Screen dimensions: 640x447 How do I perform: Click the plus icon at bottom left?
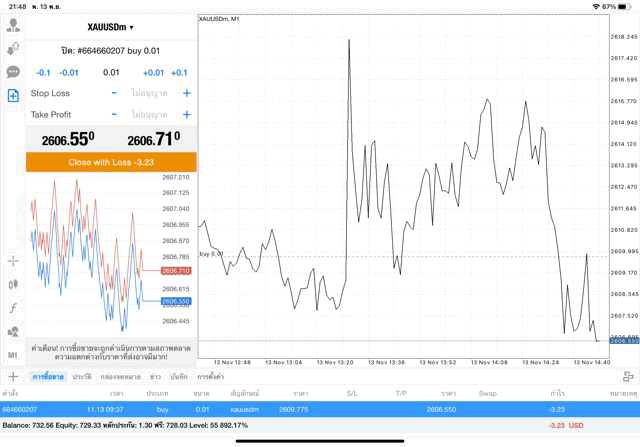click(13, 377)
